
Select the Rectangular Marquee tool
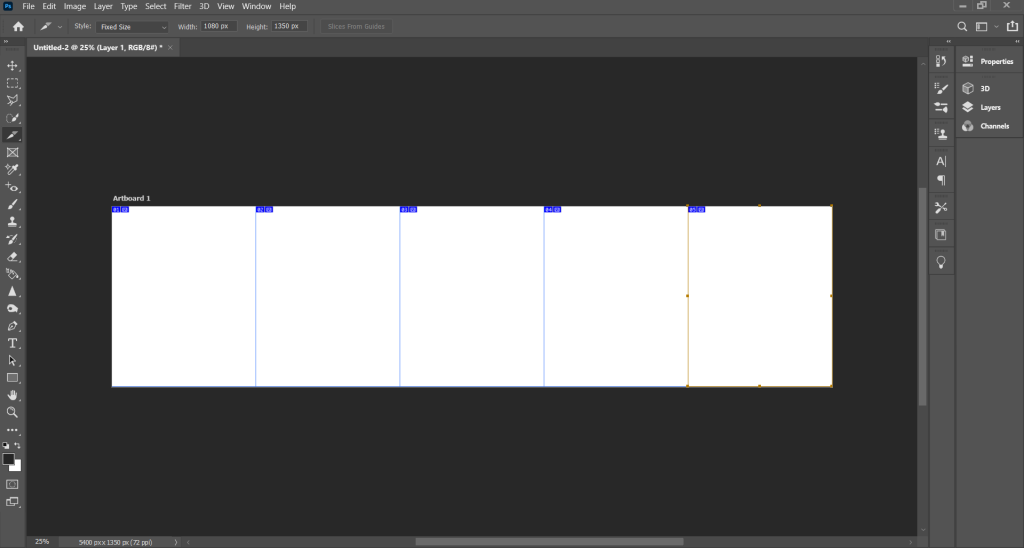13,83
